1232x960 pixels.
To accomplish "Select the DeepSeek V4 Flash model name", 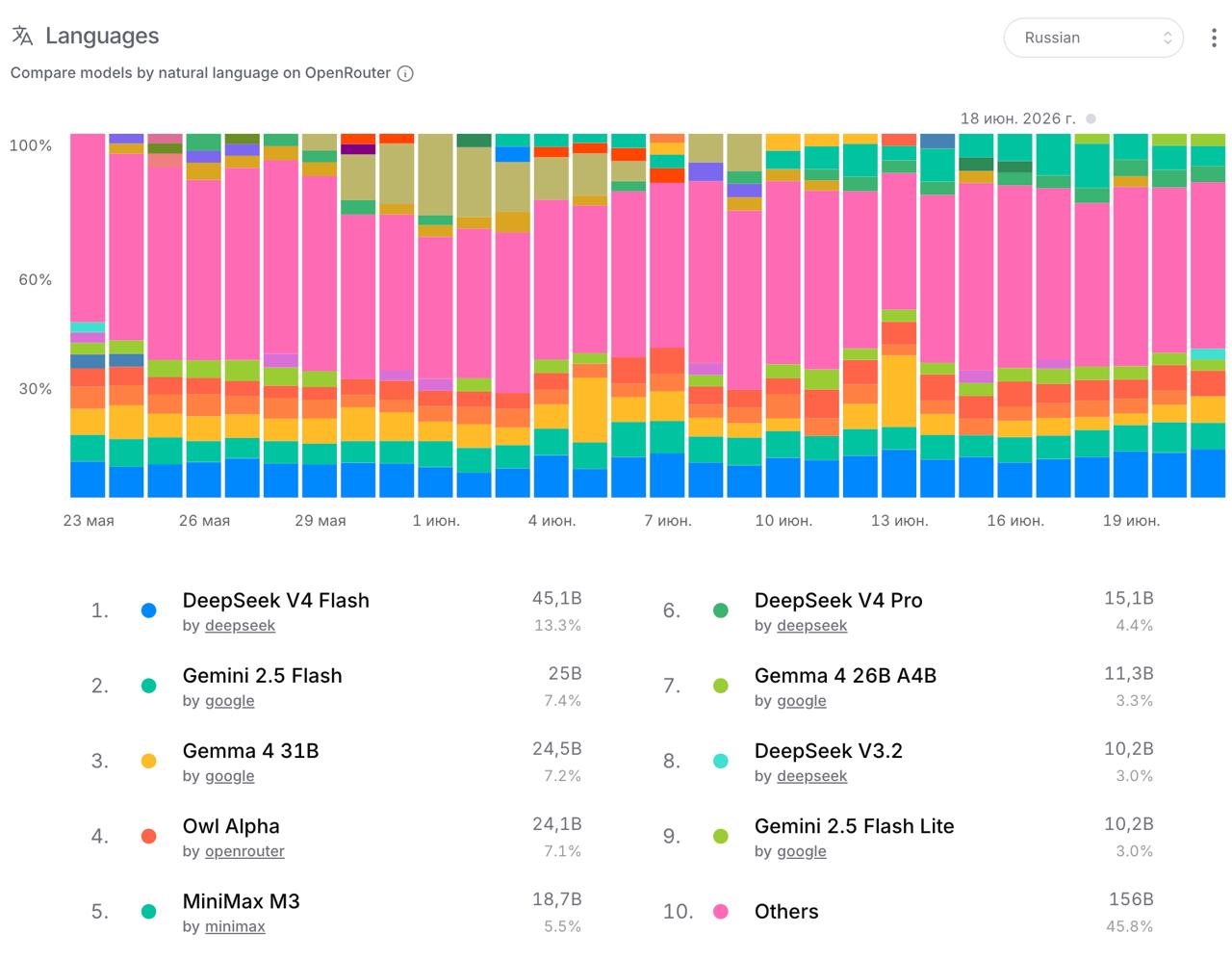I will coord(276,601).
